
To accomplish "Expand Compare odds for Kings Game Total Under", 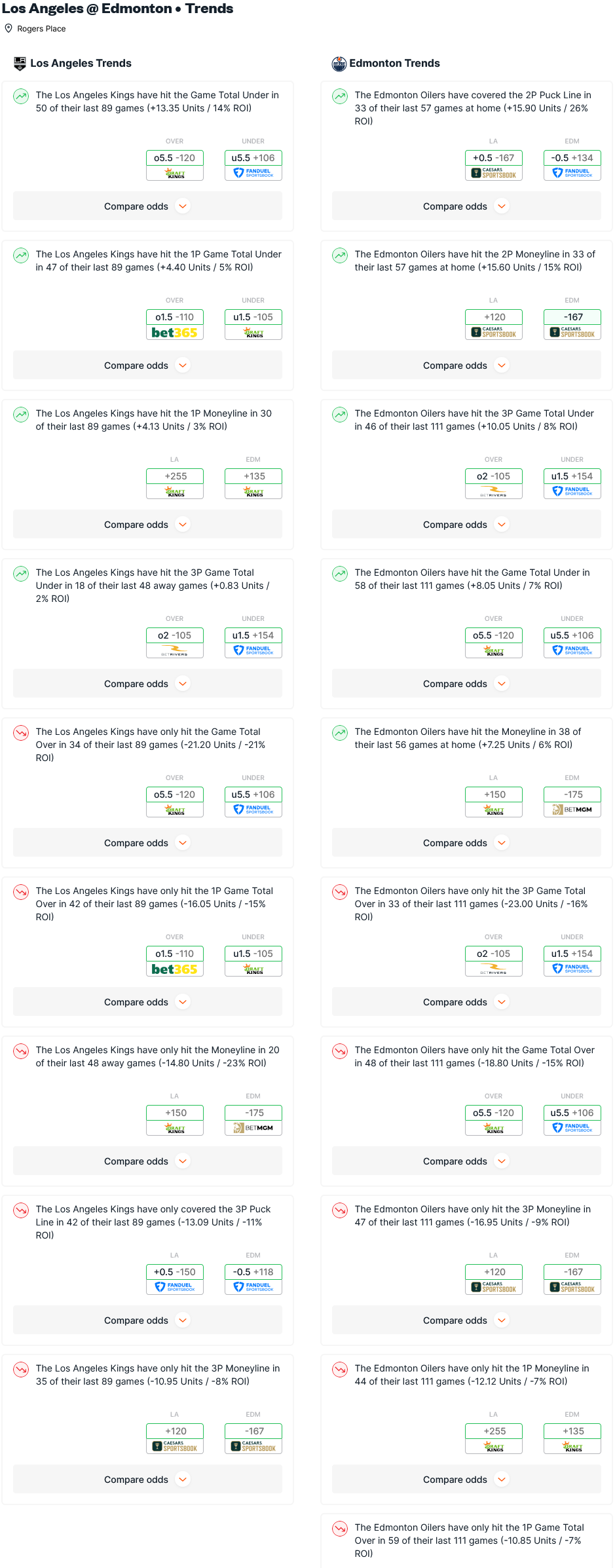I will (148, 206).
